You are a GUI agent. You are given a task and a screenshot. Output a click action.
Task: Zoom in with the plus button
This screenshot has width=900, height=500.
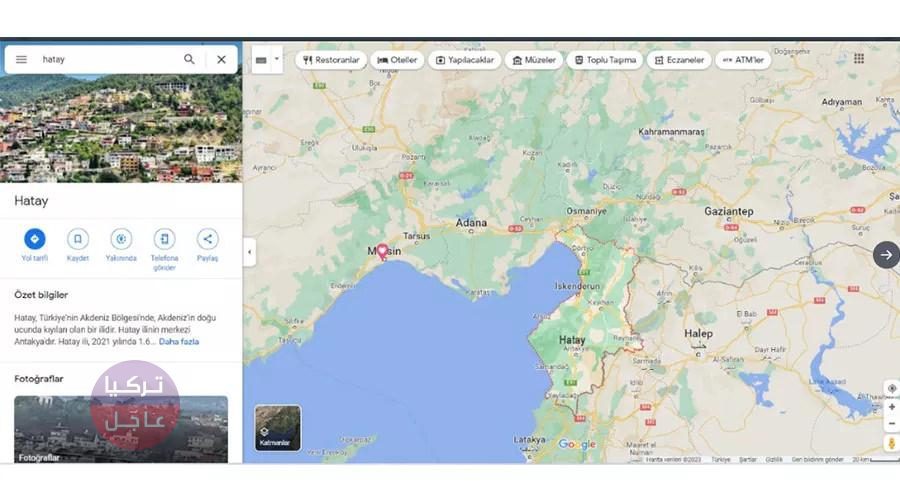point(891,407)
